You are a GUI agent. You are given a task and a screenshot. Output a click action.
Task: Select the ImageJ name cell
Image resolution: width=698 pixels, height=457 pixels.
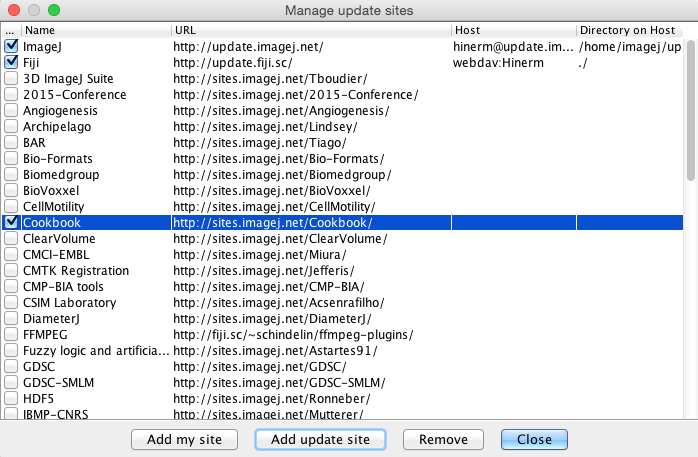pyautogui.click(x=96, y=46)
